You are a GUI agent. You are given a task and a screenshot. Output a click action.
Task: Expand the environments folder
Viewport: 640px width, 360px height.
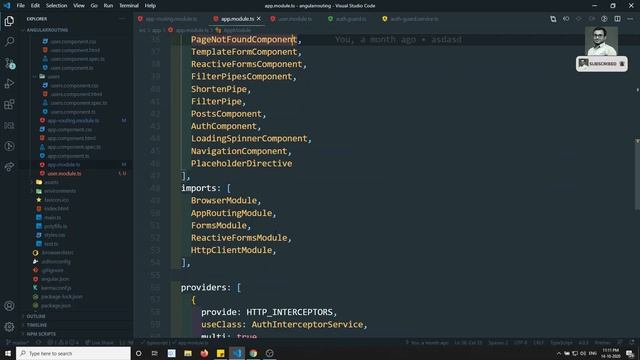55,191
